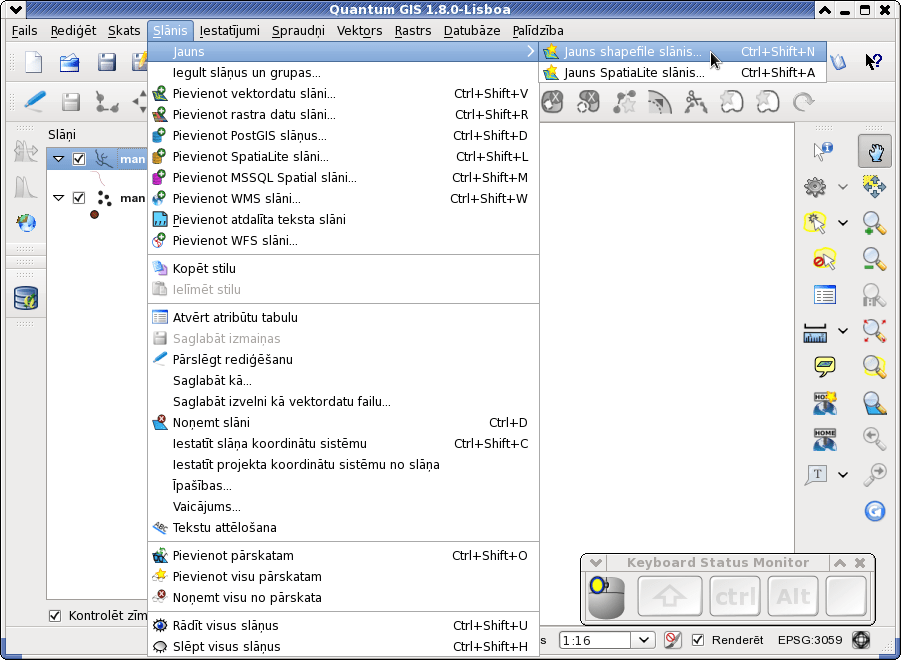
Task: Click the Measure ruler tool icon
Action: [x=815, y=331]
